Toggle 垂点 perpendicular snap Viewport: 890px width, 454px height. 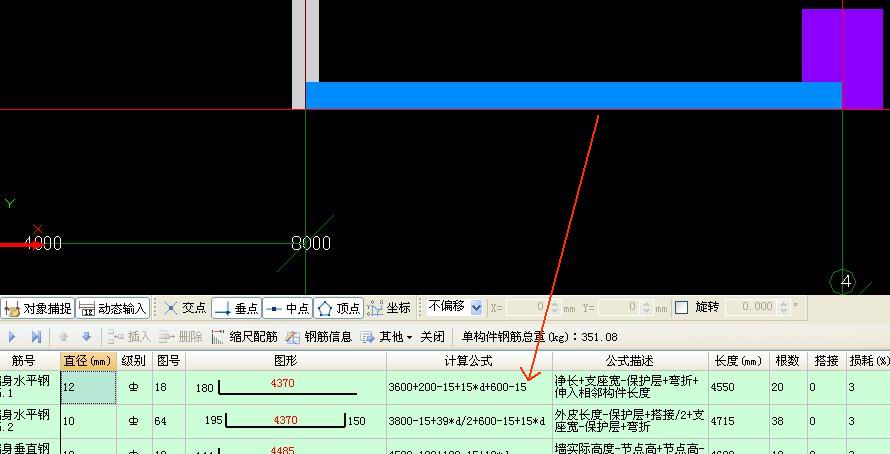click(x=237, y=308)
